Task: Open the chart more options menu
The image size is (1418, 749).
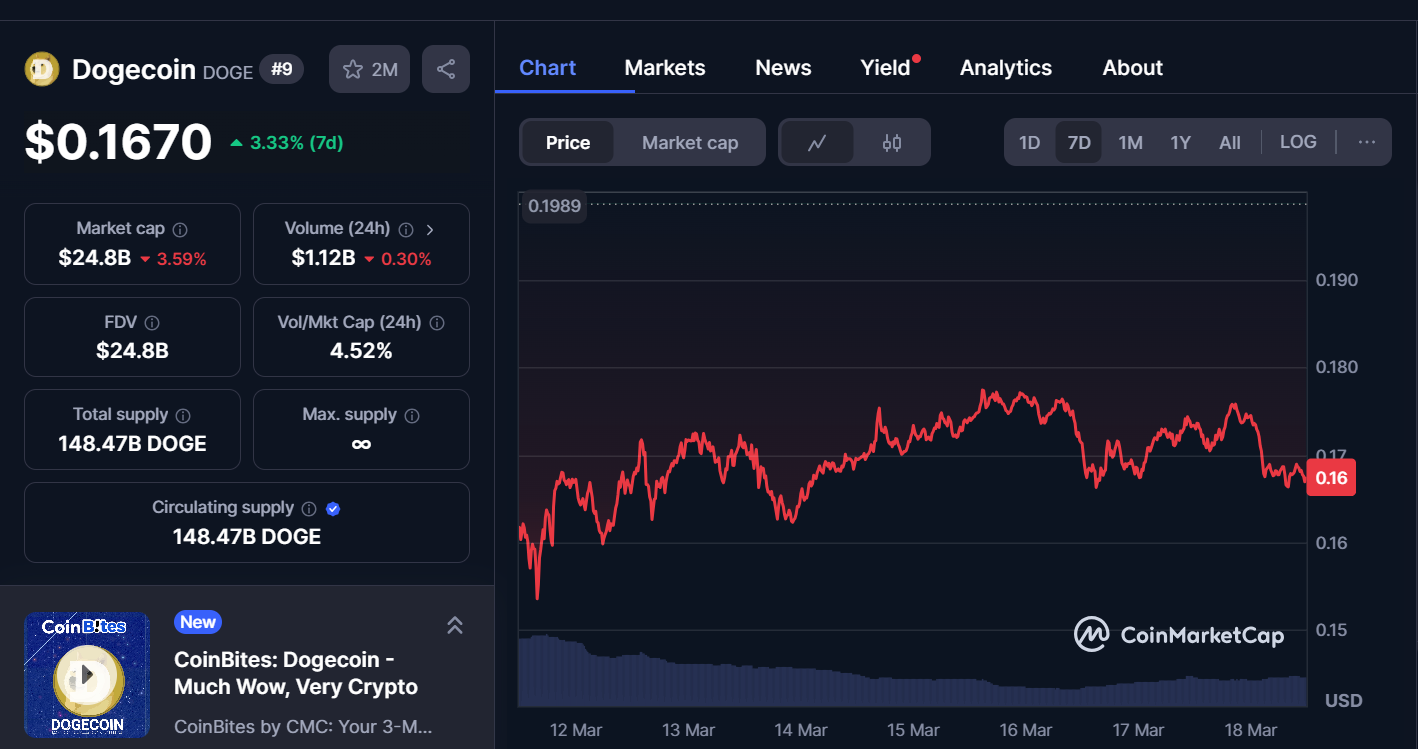Action: (1367, 142)
